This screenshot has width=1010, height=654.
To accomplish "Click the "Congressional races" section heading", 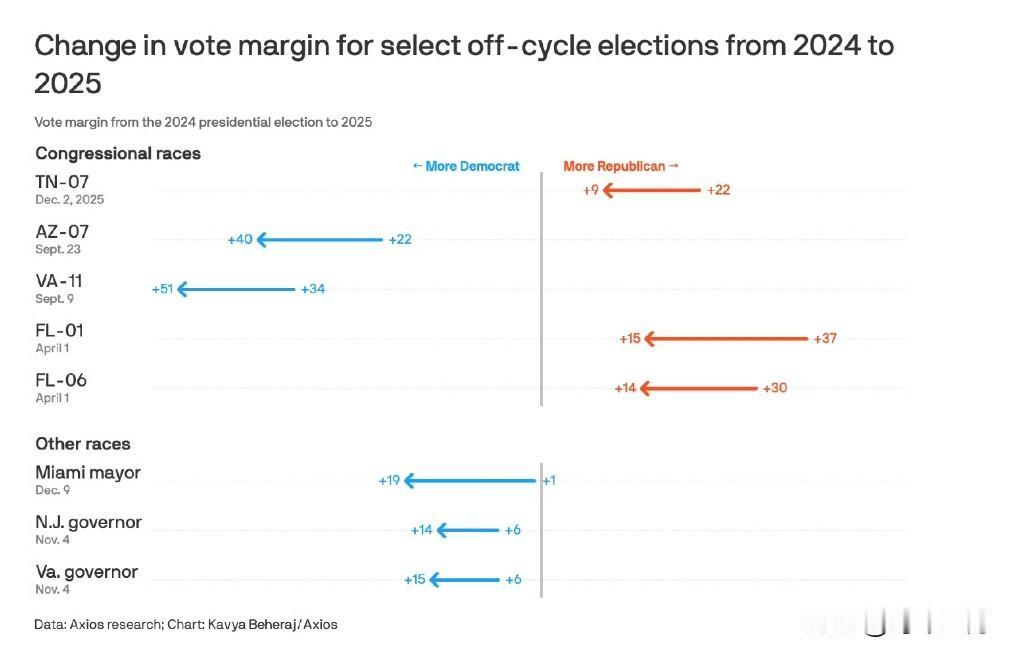I will pyautogui.click(x=118, y=153).
